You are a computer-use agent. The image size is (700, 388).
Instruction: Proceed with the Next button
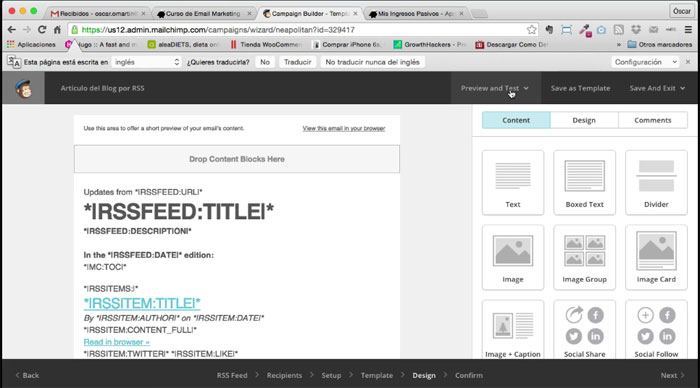(672, 375)
